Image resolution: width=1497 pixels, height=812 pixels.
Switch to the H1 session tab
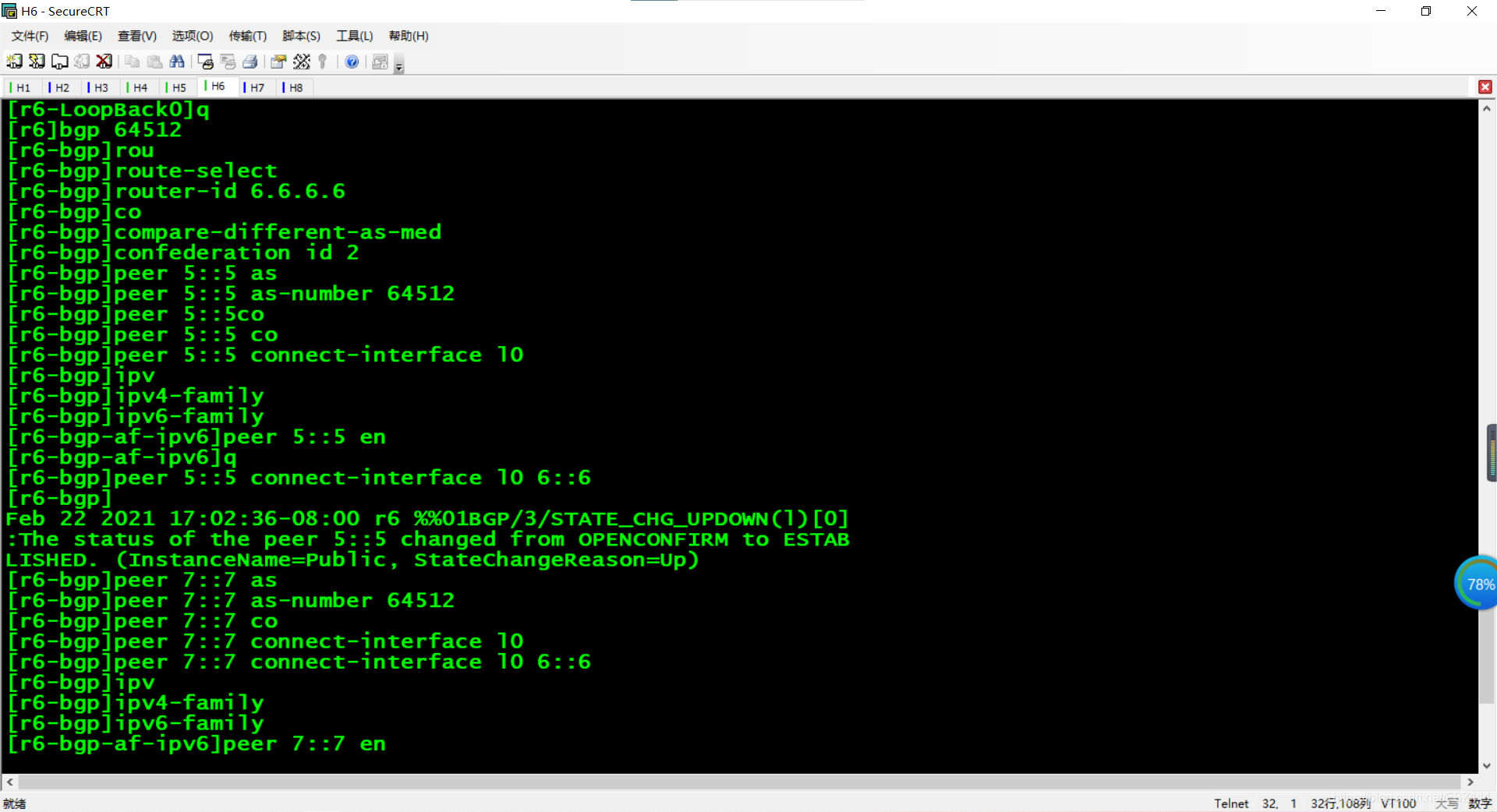coord(22,87)
